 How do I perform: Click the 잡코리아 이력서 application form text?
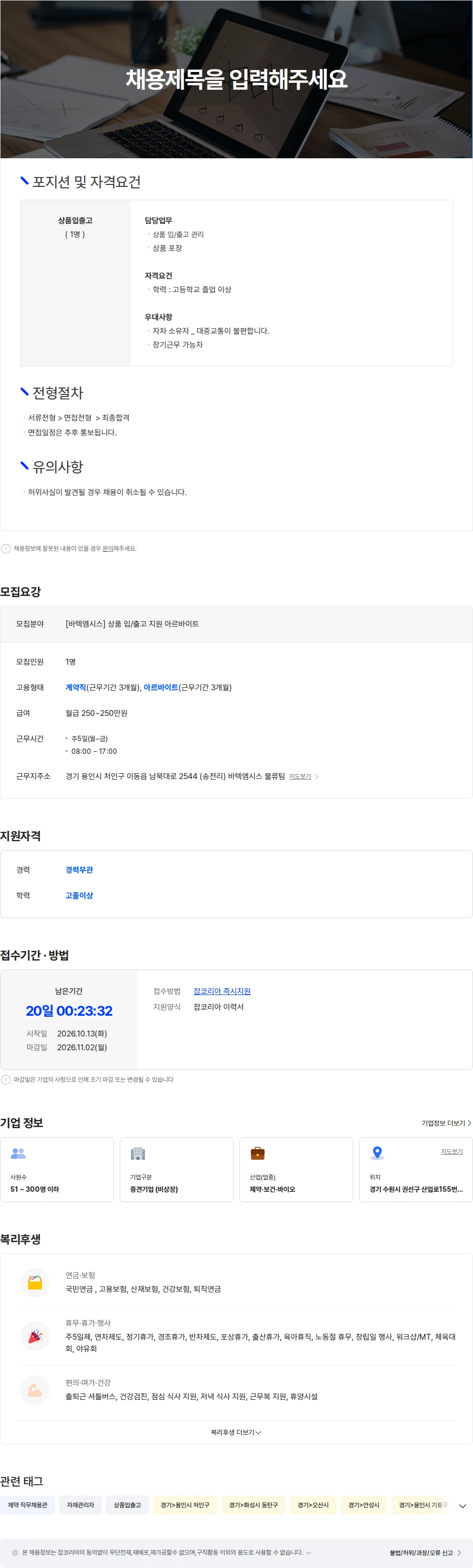point(218,1007)
